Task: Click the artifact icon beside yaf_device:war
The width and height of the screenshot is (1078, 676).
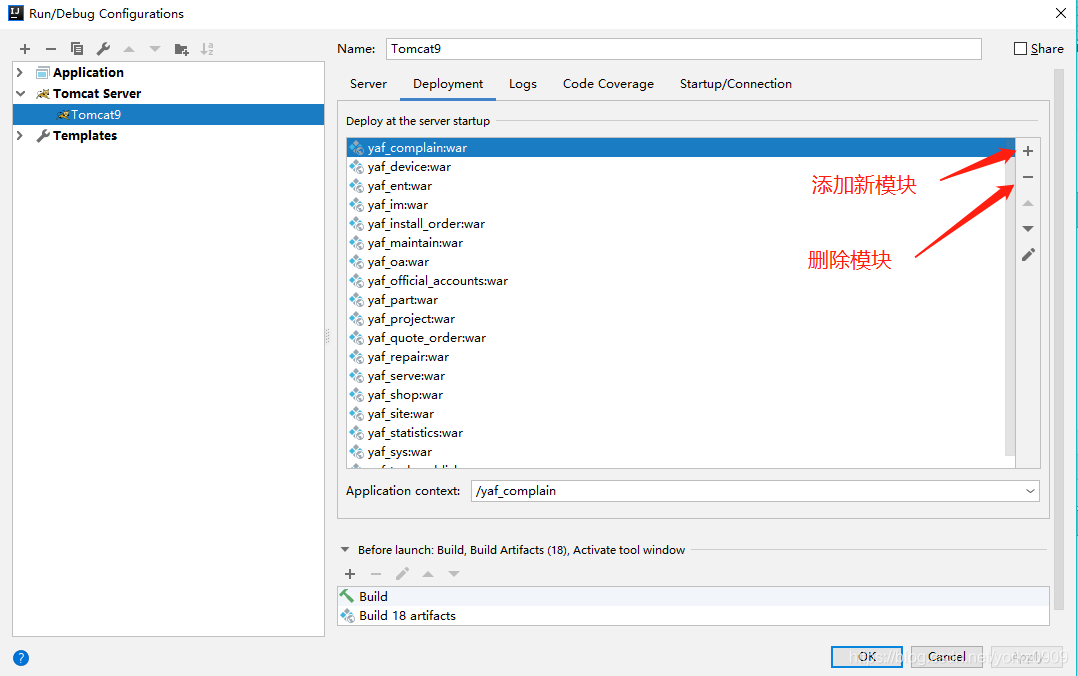Action: point(356,167)
